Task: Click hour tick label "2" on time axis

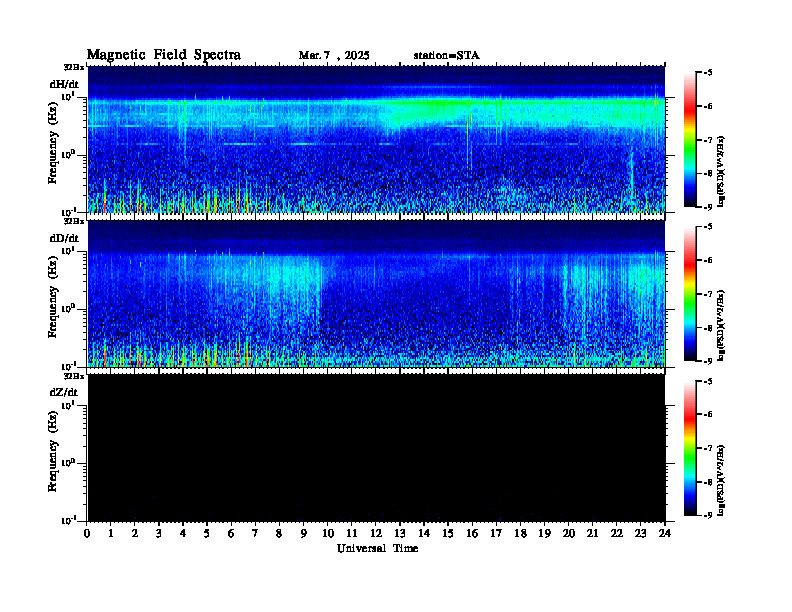Action: point(135,534)
